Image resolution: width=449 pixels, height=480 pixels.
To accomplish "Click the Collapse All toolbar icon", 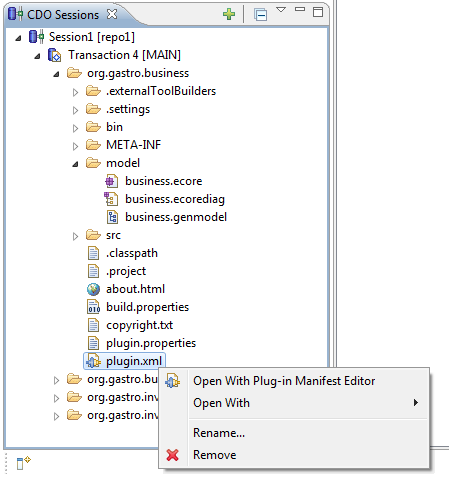I will coord(260,15).
